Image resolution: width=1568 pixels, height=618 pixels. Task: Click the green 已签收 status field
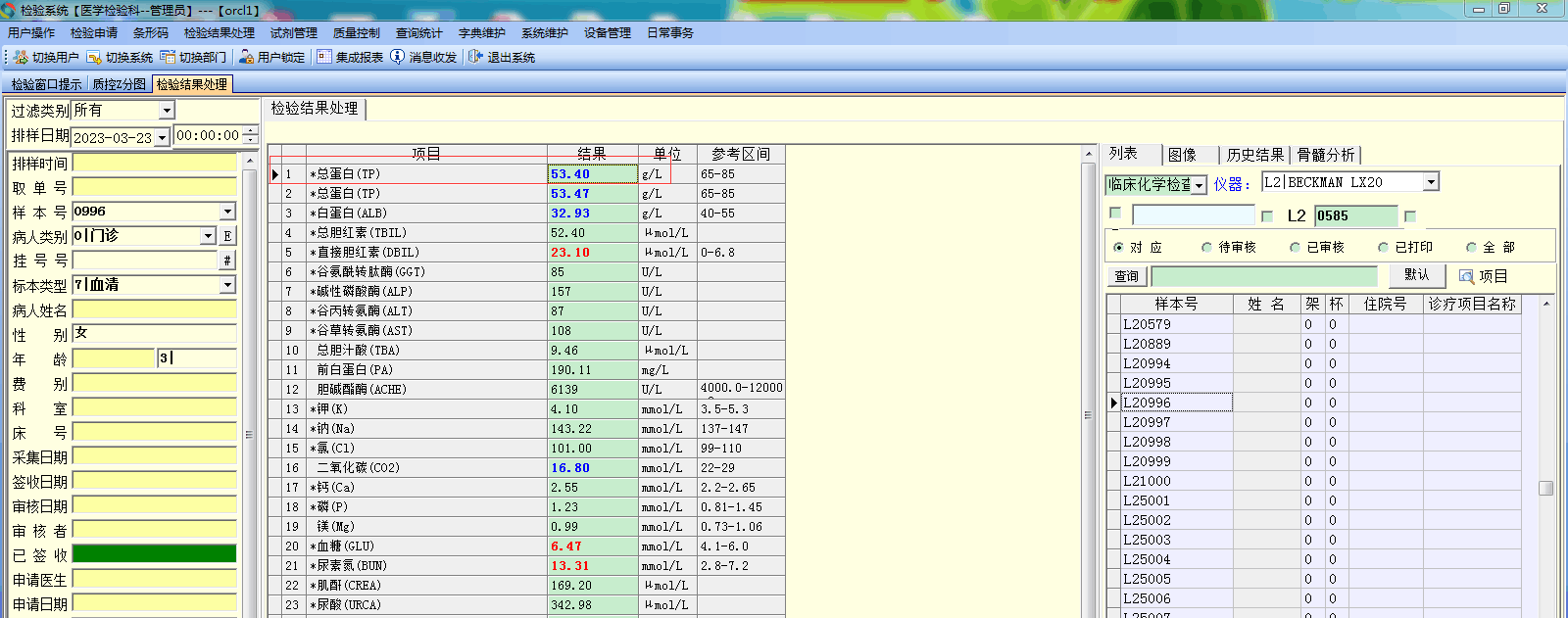click(x=154, y=554)
